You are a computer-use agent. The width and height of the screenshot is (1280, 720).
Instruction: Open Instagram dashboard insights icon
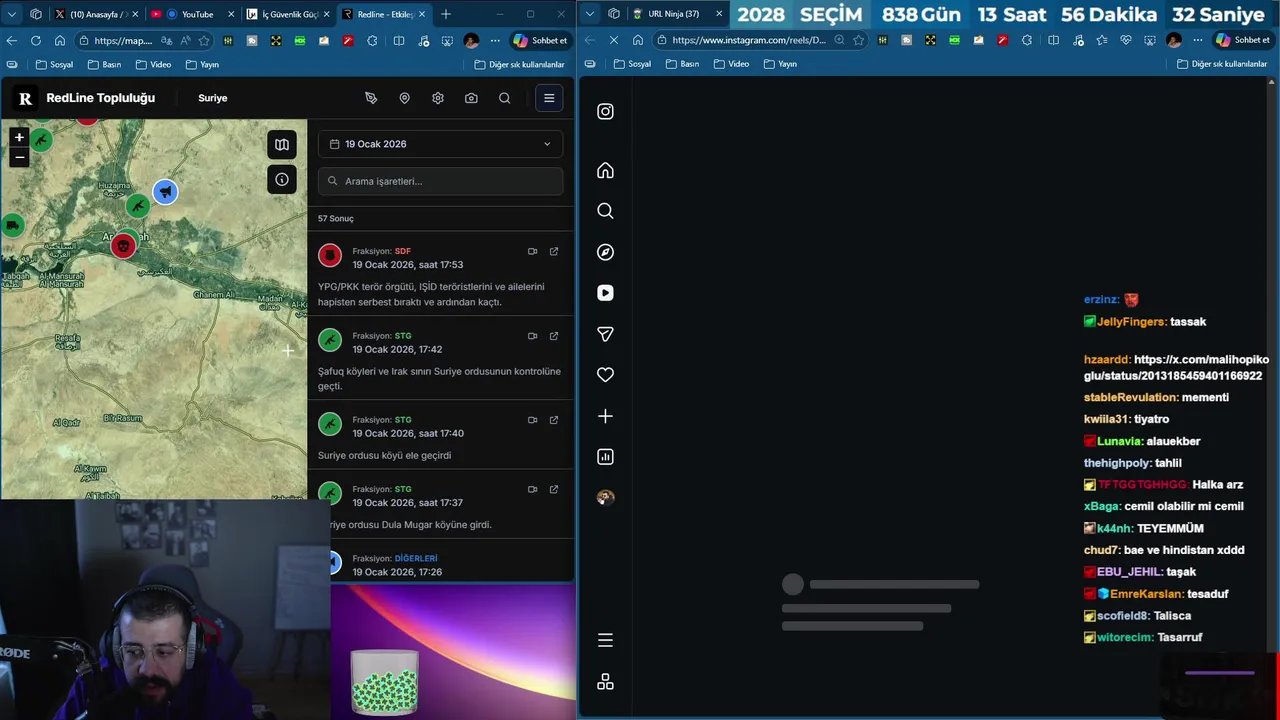605,457
